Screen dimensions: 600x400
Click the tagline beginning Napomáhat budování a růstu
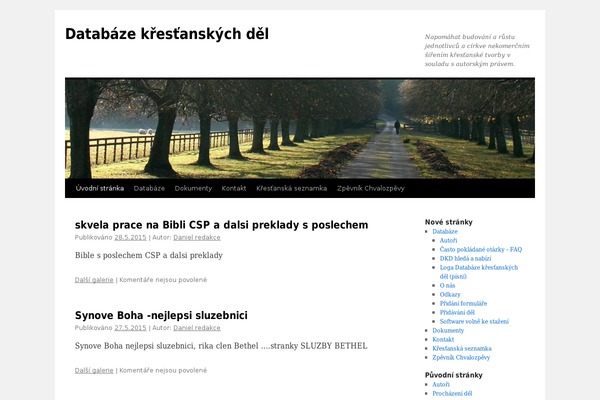(x=477, y=50)
